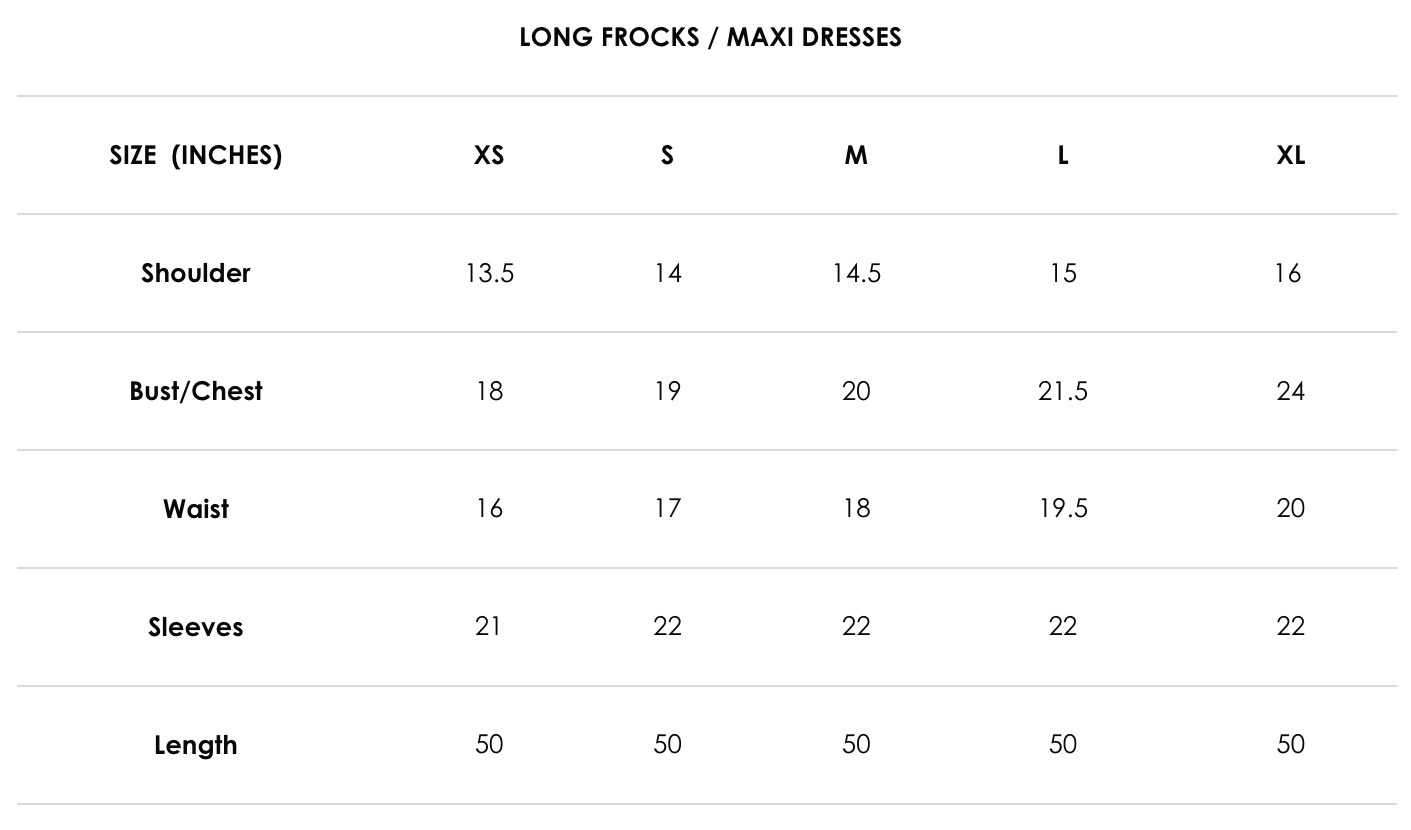Select the 14.5 shoulder value for M

coord(856,273)
